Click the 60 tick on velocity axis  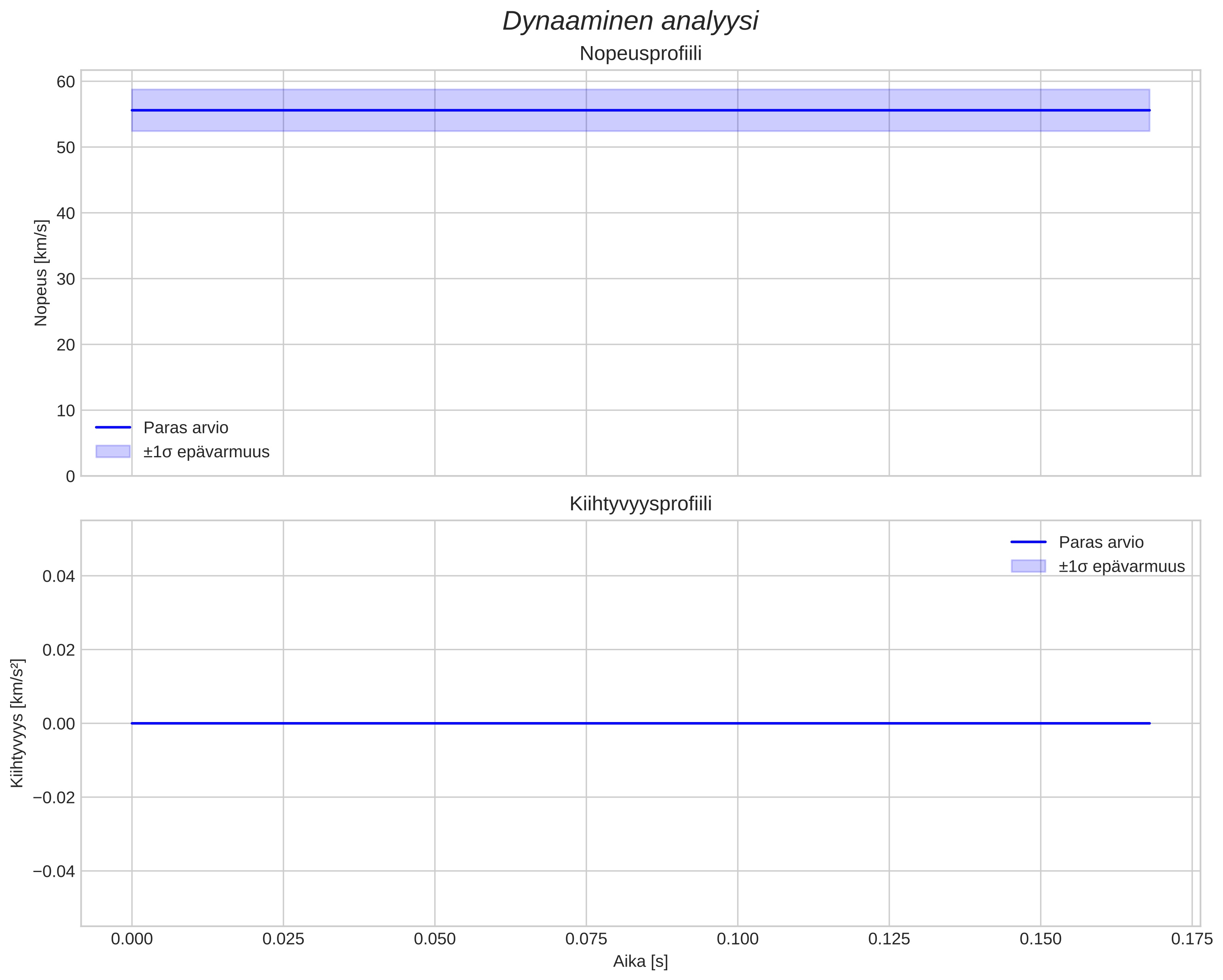pos(66,82)
